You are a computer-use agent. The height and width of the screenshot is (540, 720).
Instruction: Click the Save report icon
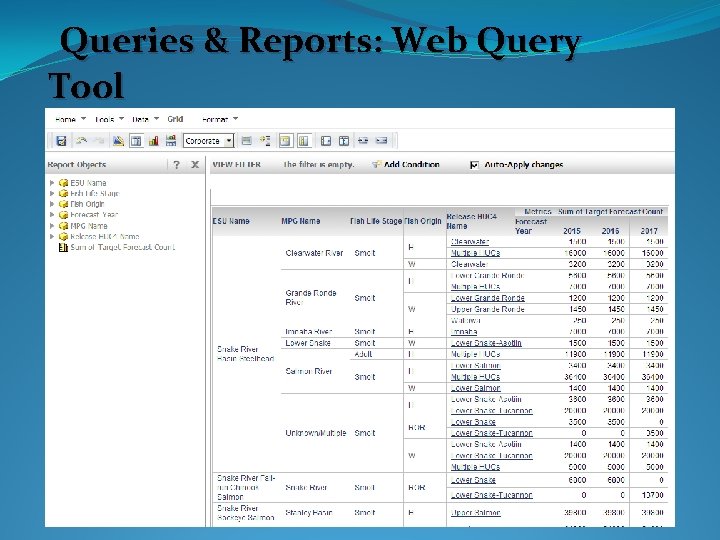[x=61, y=141]
